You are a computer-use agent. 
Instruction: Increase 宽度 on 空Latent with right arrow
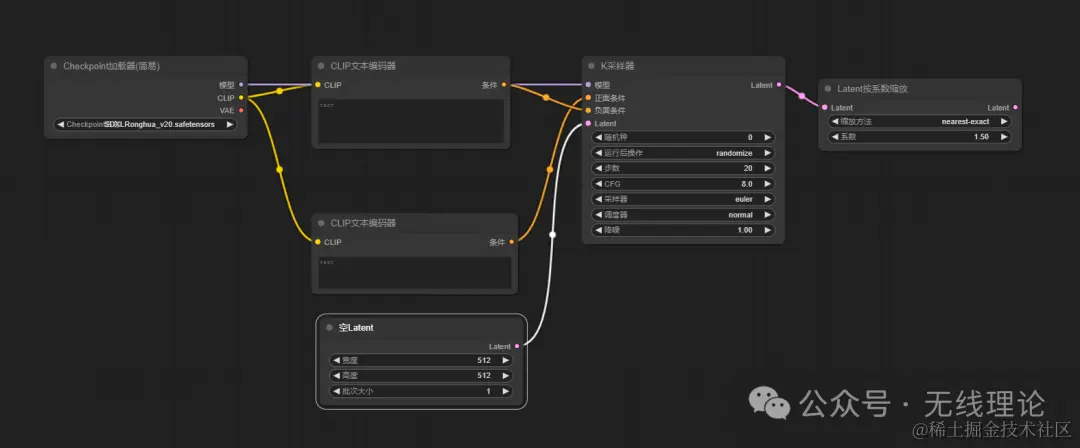pos(506,360)
